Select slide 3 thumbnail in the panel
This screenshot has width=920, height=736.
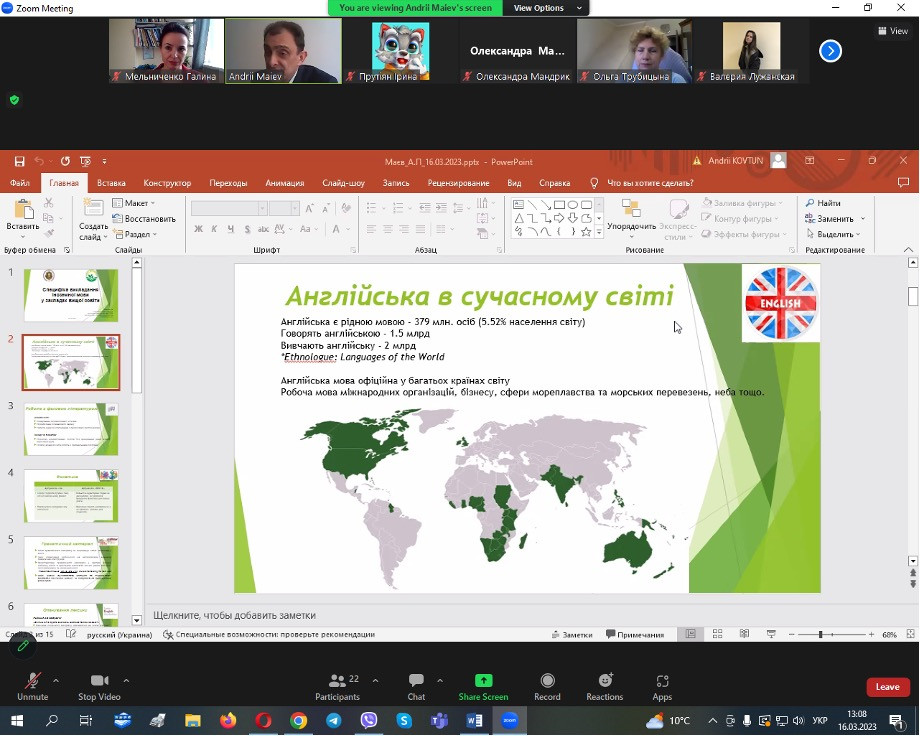71,428
